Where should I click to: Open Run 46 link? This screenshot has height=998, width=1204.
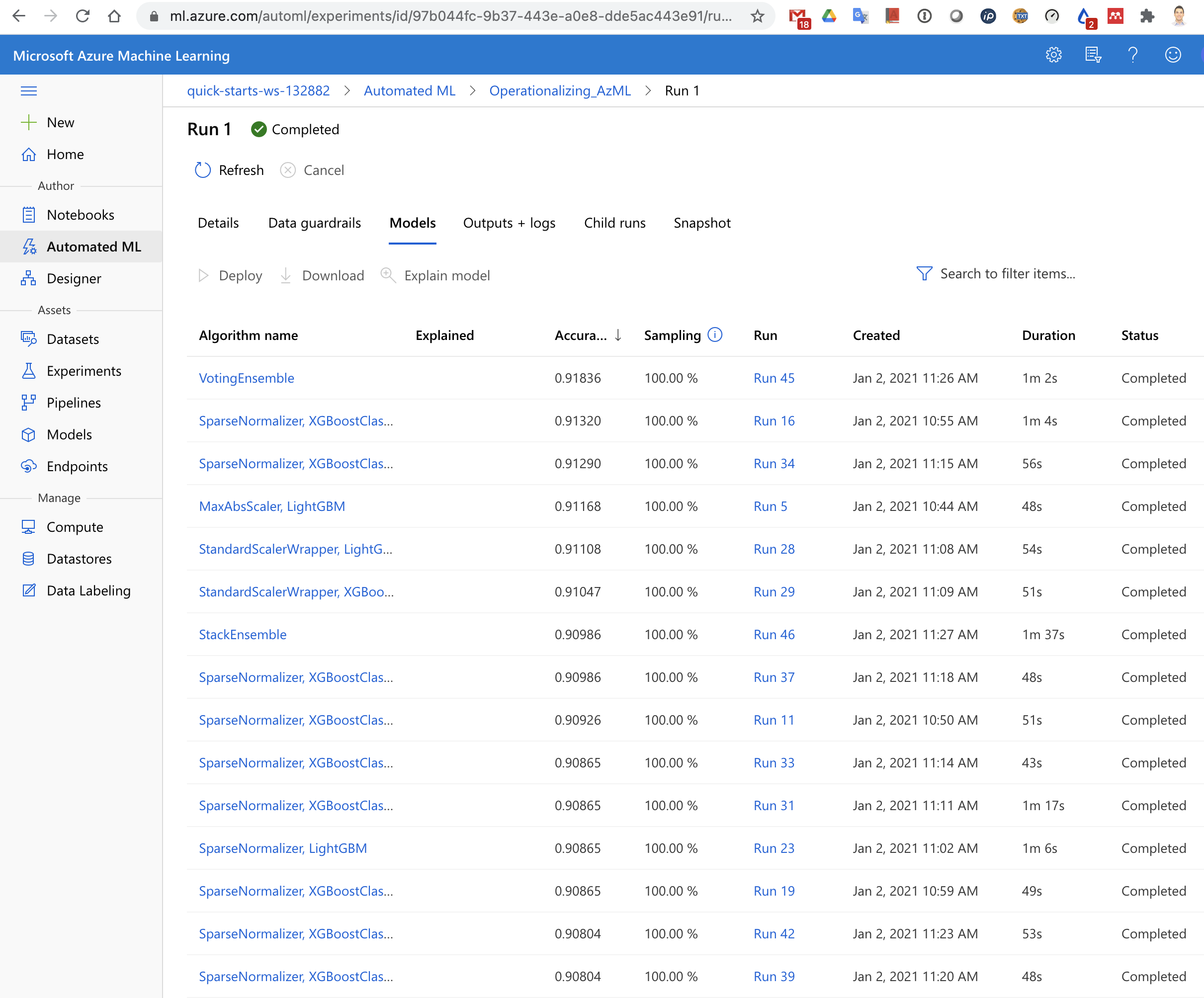click(x=774, y=635)
